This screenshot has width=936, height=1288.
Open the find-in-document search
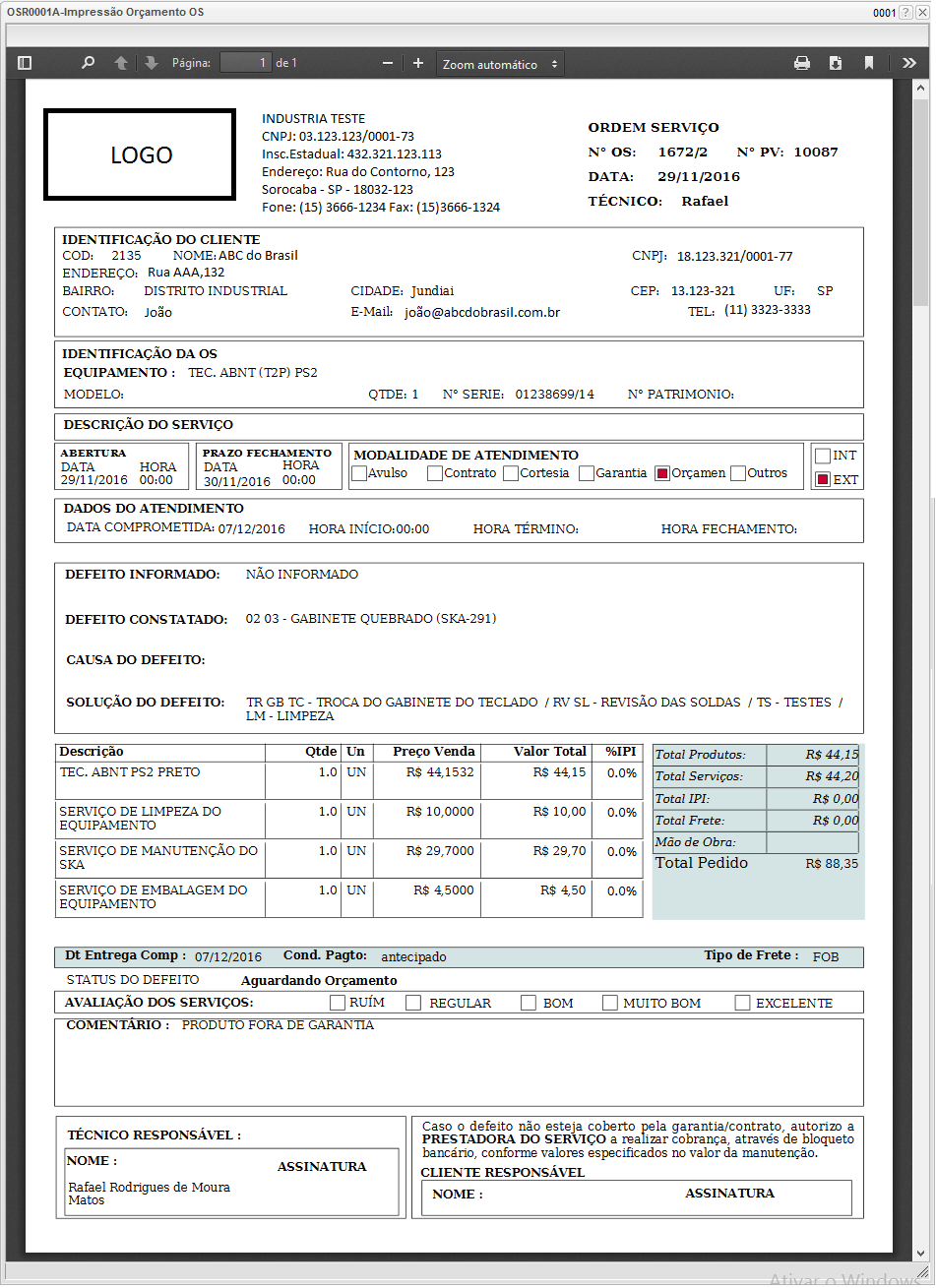click(88, 63)
